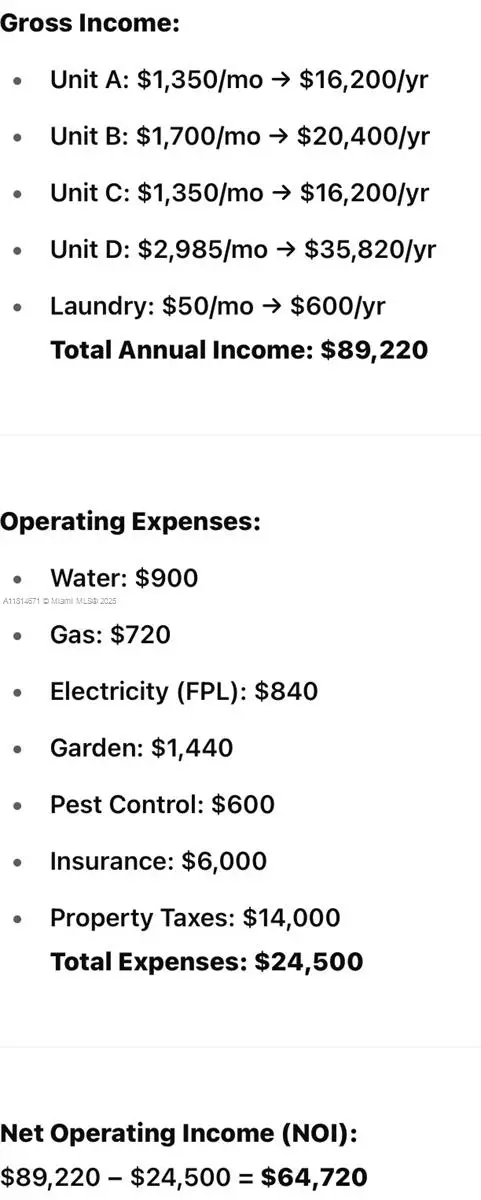Click the Operating Expenses heading

click(x=130, y=521)
